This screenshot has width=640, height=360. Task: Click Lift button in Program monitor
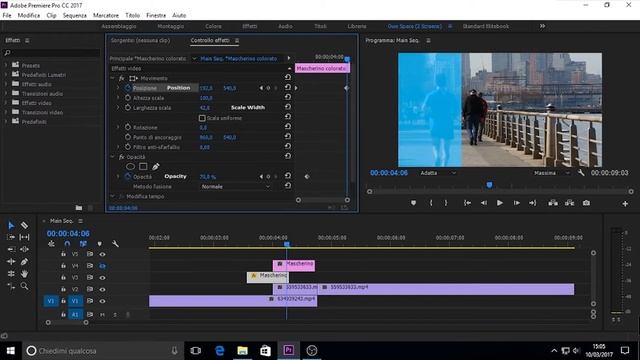(x=553, y=203)
